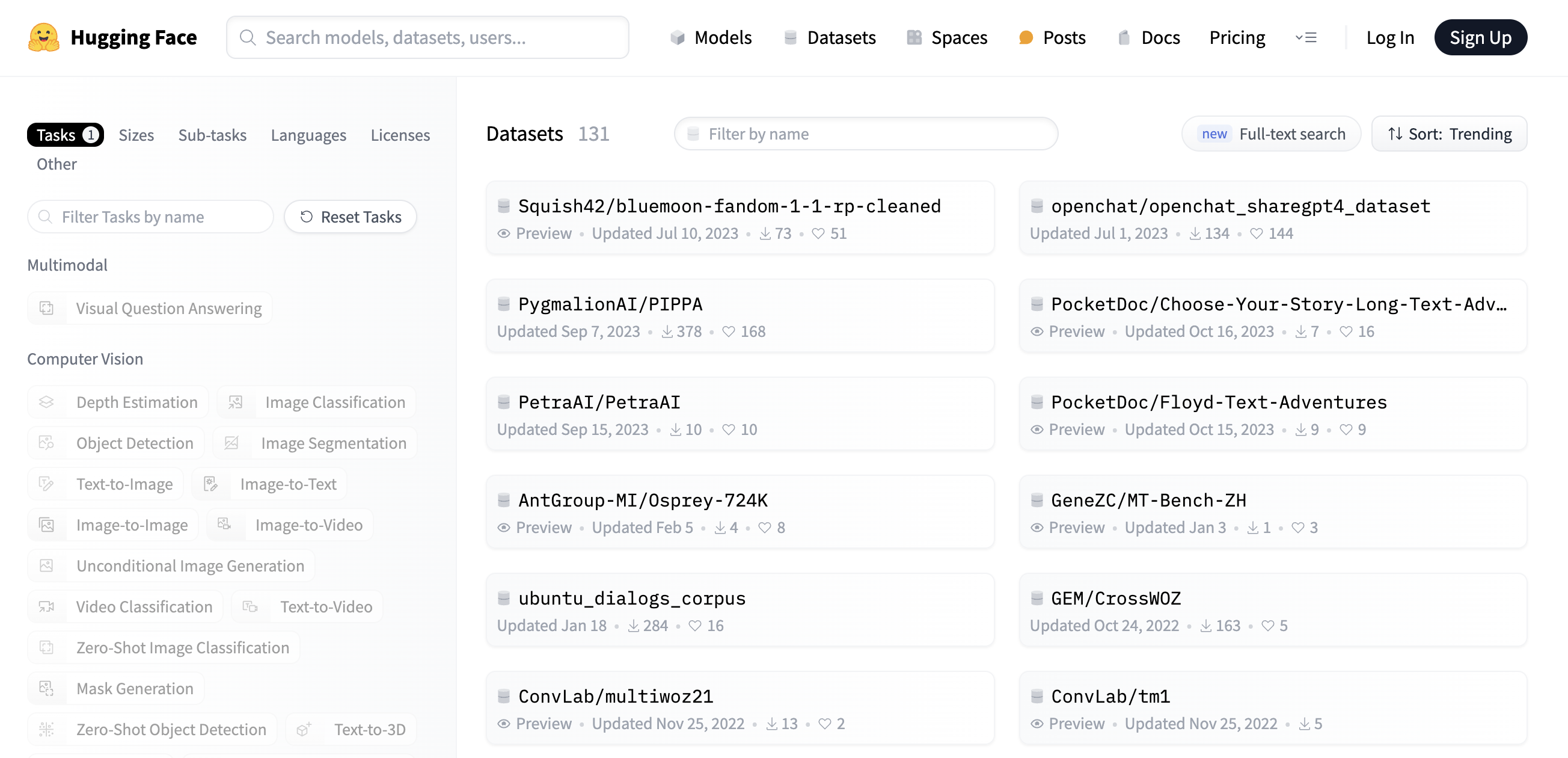Click the Datasets database icon
The image size is (1568, 758).
[x=790, y=38]
